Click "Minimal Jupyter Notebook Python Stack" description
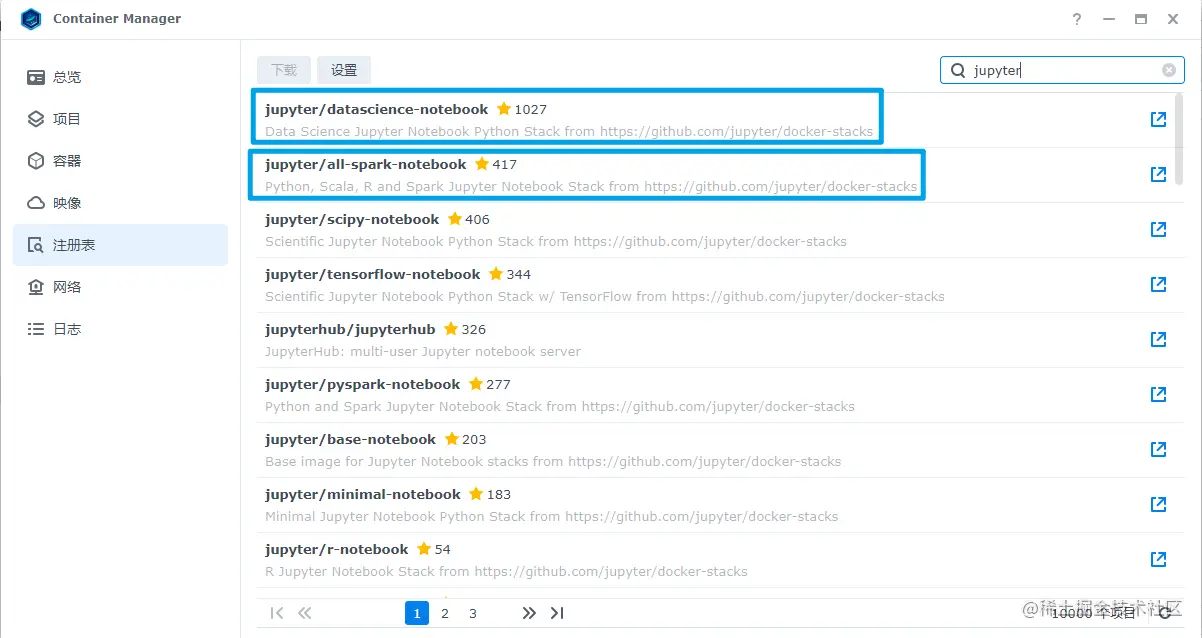This screenshot has height=638, width=1202. (x=552, y=516)
